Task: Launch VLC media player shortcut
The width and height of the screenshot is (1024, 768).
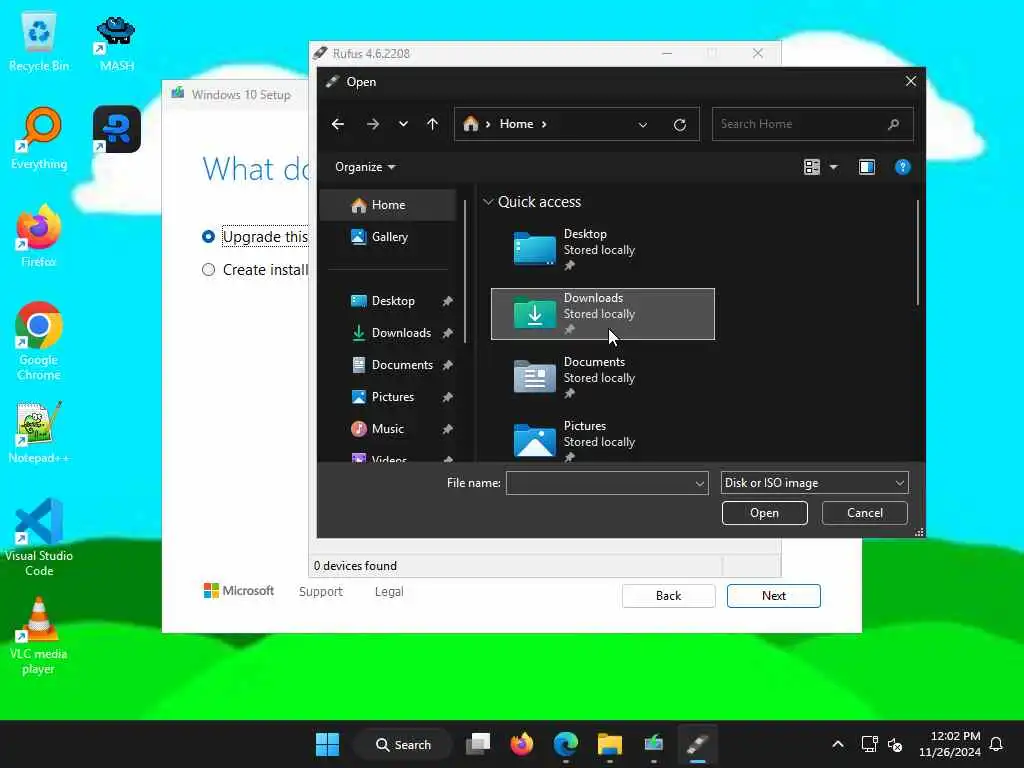Action: coord(39,636)
